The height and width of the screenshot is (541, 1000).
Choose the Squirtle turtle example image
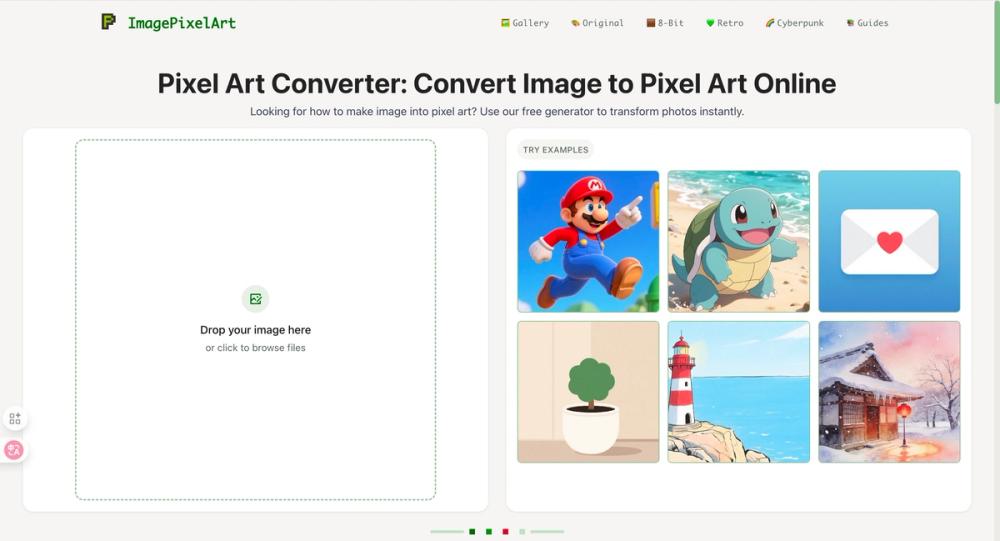point(739,241)
